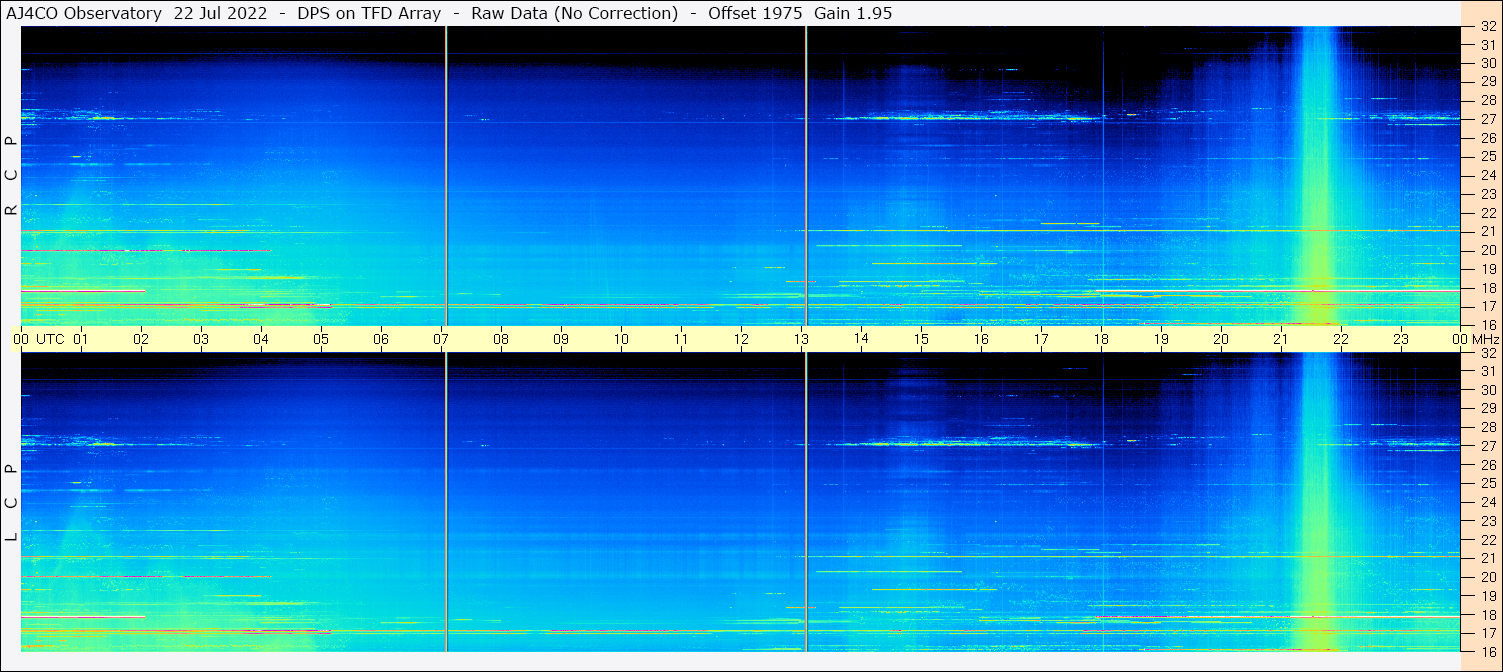Click green vertical marker near 07 in LCP panel
This screenshot has width=1503, height=672.
[446, 502]
